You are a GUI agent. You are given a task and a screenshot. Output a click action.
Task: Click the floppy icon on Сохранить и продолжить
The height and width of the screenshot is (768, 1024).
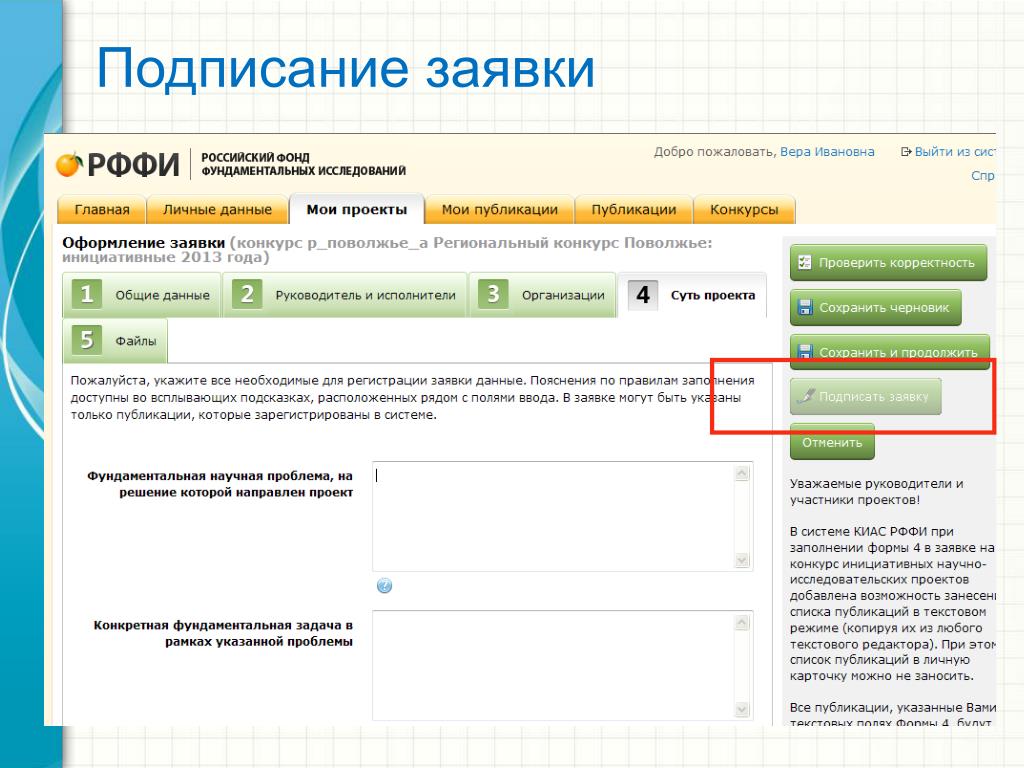click(x=806, y=352)
